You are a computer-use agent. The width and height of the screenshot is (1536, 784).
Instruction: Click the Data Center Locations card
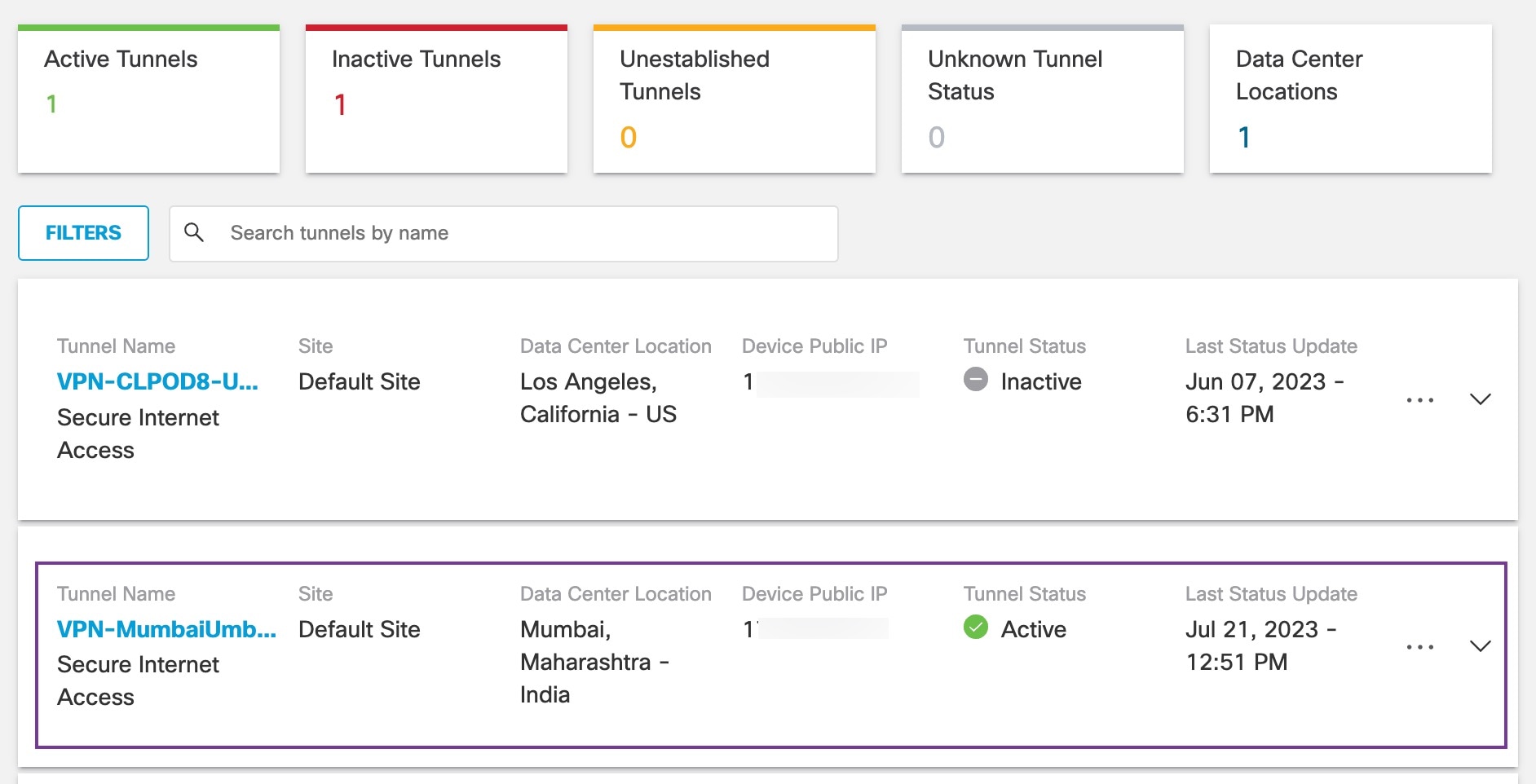(1351, 96)
